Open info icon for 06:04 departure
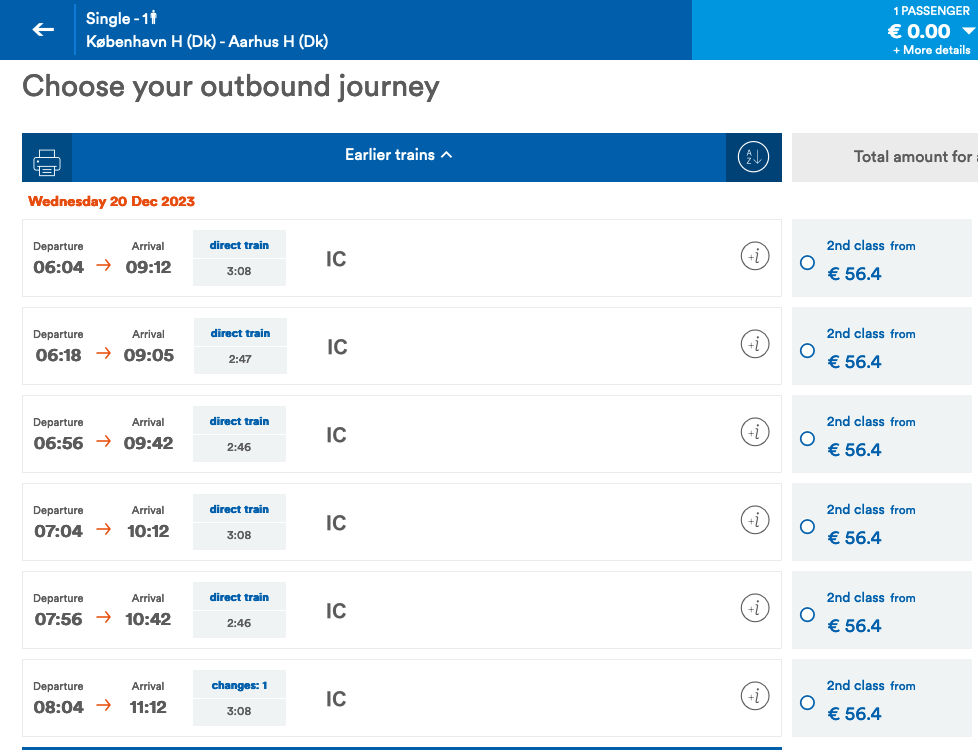 (755, 257)
